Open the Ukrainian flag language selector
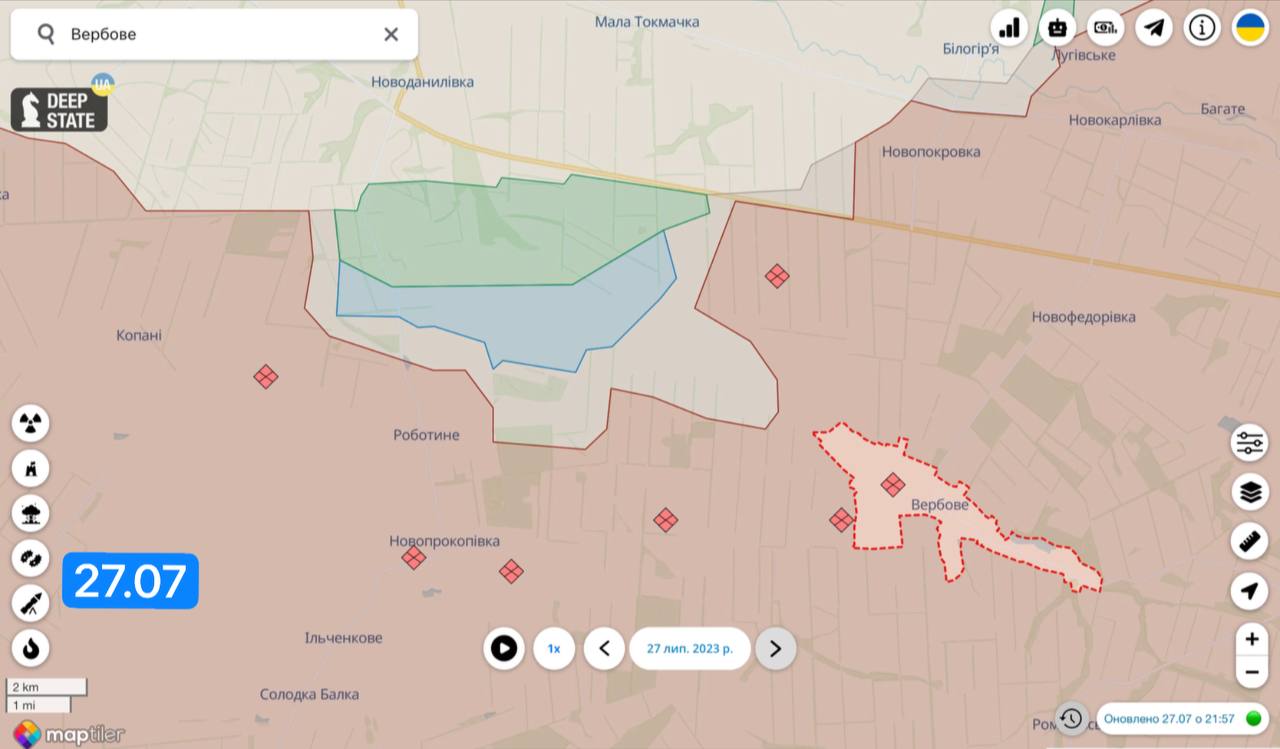 click(1251, 28)
